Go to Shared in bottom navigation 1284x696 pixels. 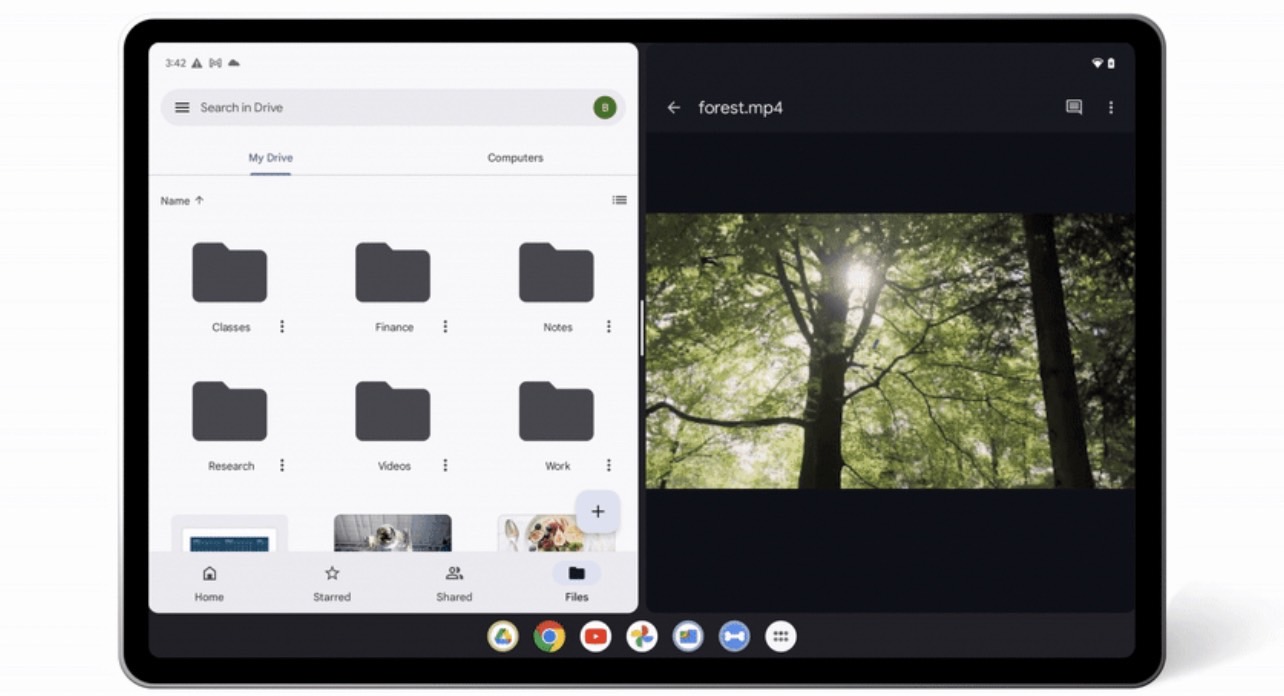pos(454,583)
